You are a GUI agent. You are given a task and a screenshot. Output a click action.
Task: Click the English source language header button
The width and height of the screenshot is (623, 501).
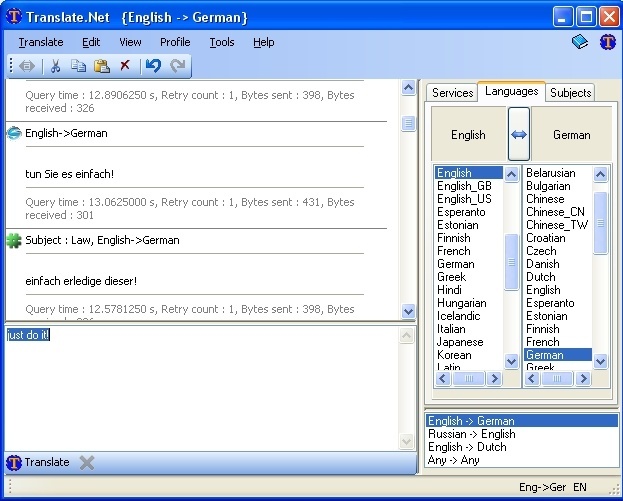tap(468, 134)
